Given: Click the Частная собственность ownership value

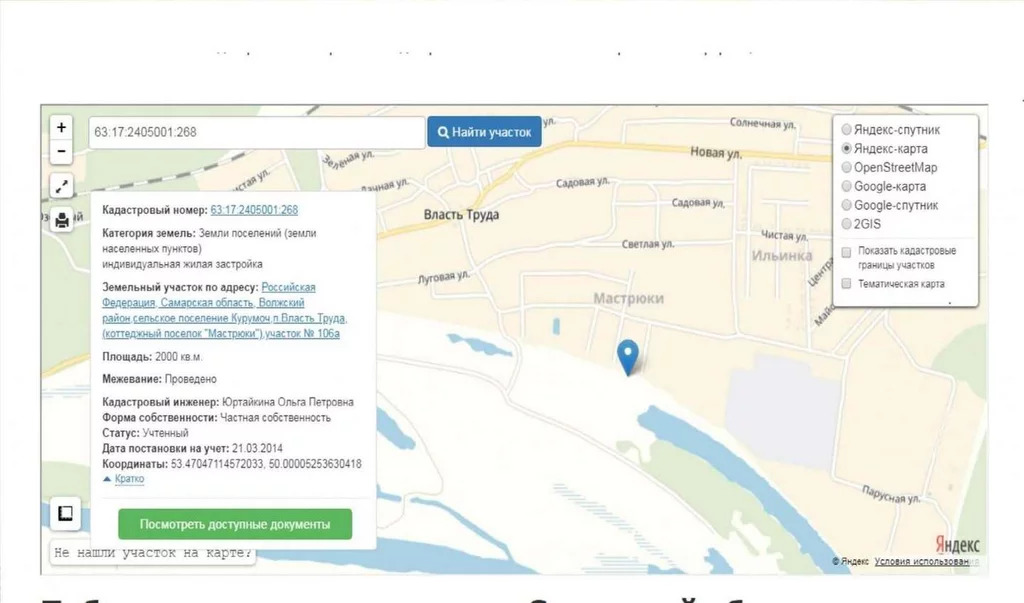Looking at the screenshot, I should pyautogui.click(x=276, y=417).
